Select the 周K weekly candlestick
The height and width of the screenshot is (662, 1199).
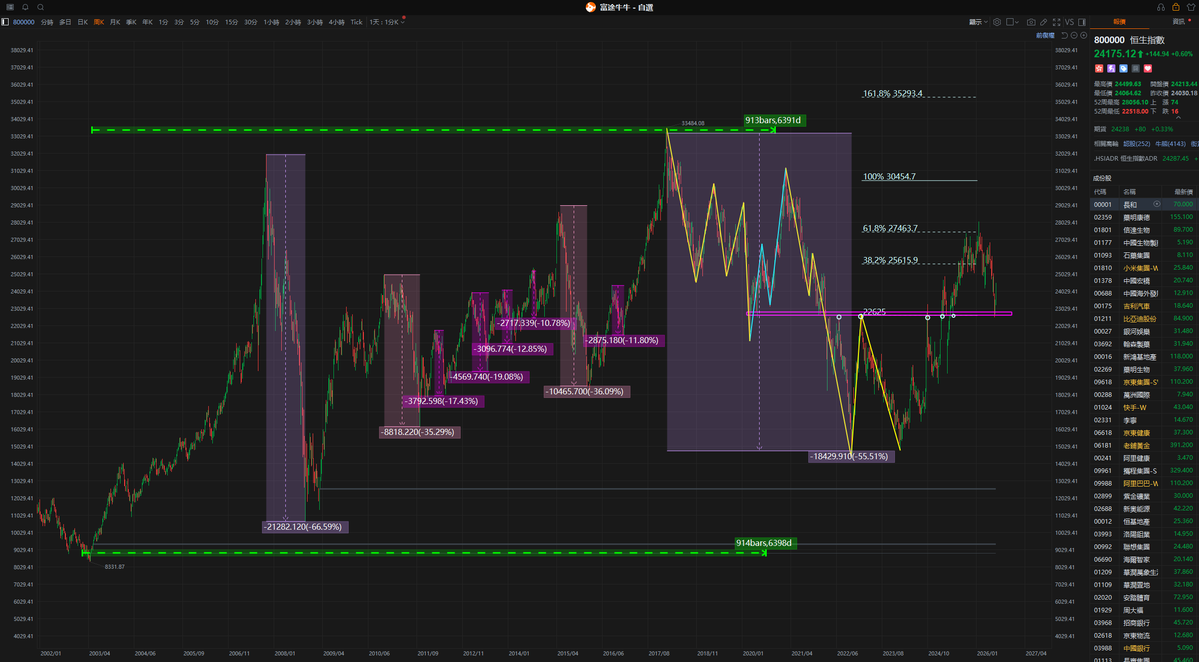click(99, 22)
